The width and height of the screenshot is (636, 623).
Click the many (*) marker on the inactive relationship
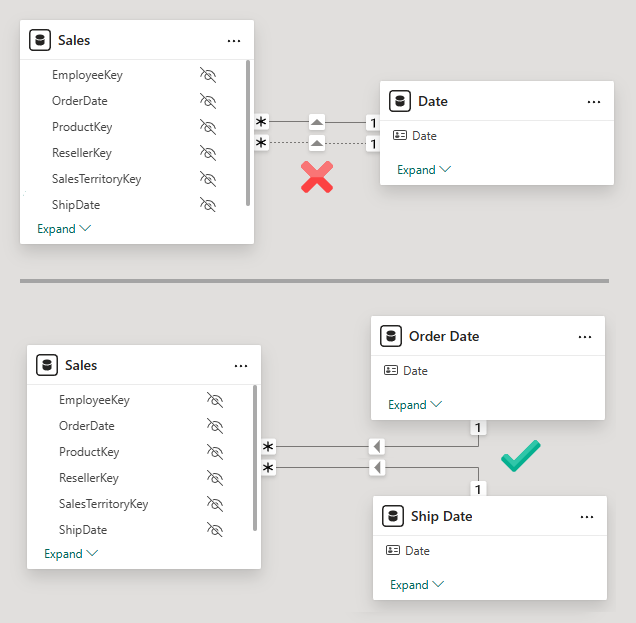262,143
